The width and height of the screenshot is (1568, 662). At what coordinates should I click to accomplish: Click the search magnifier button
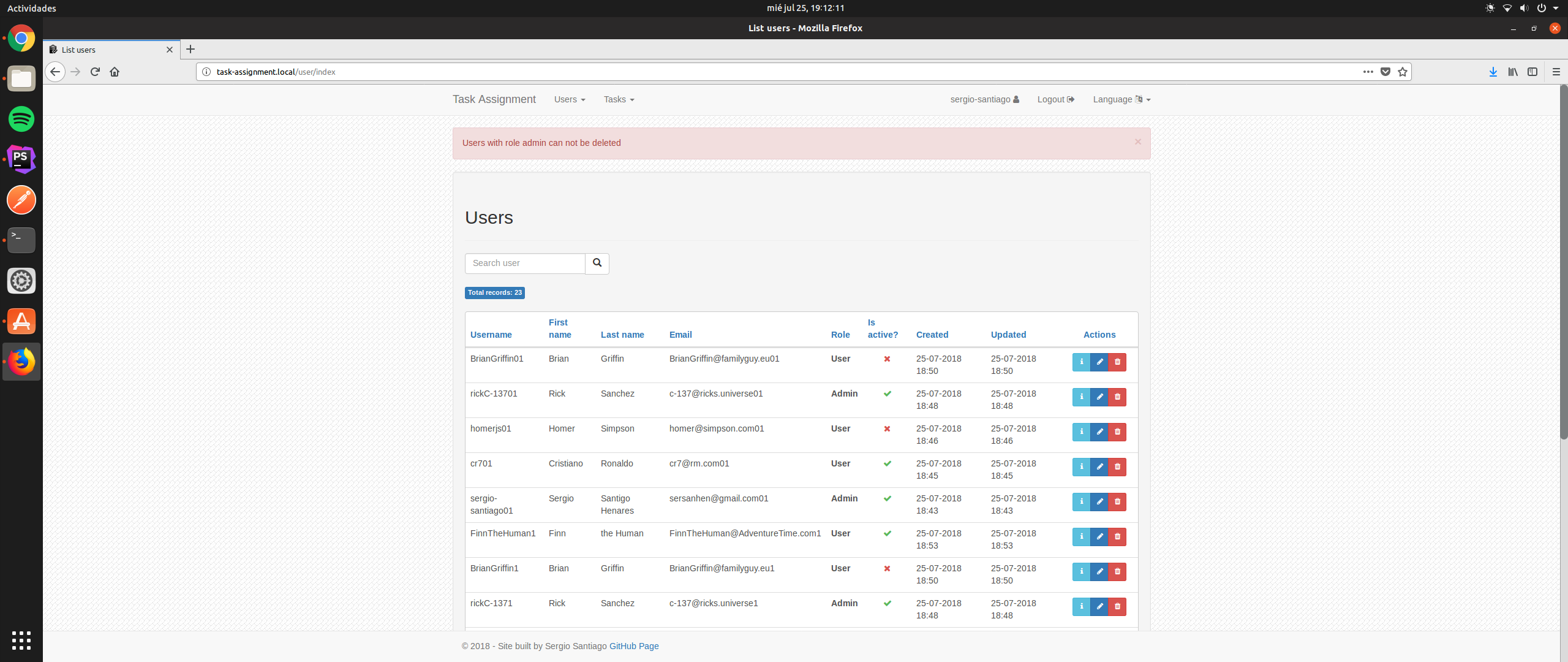(597, 264)
